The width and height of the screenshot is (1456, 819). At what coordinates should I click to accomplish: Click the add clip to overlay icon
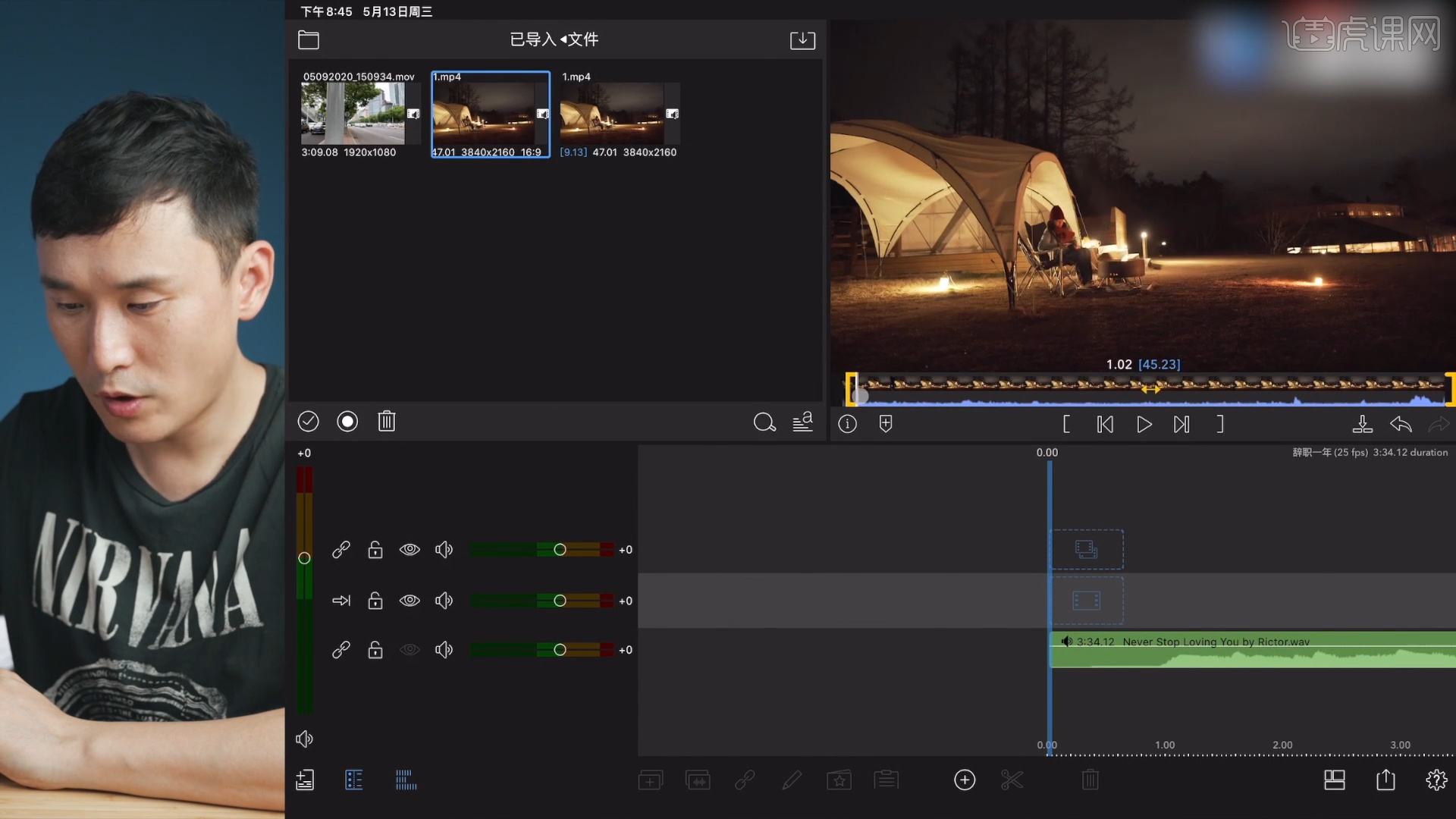pos(650,780)
